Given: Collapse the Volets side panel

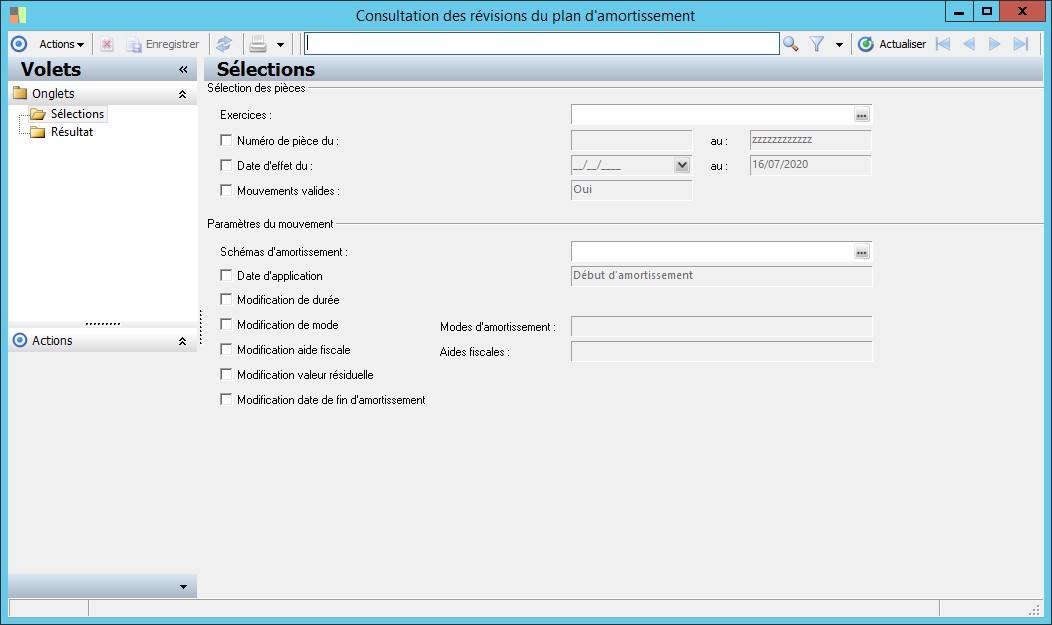Looking at the screenshot, I should click(183, 70).
